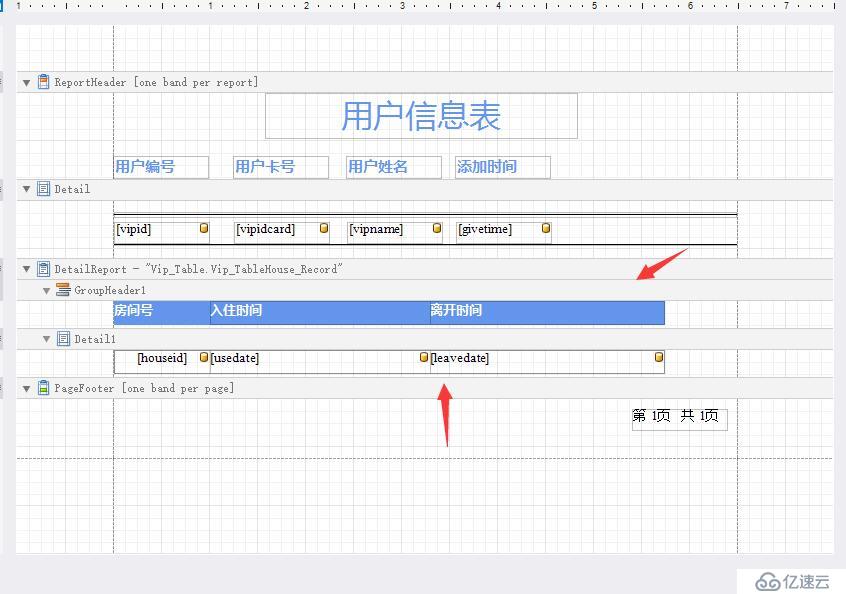Image resolution: width=846 pixels, height=594 pixels.
Task: Select the 入住时间 header cell
Action: (x=319, y=311)
